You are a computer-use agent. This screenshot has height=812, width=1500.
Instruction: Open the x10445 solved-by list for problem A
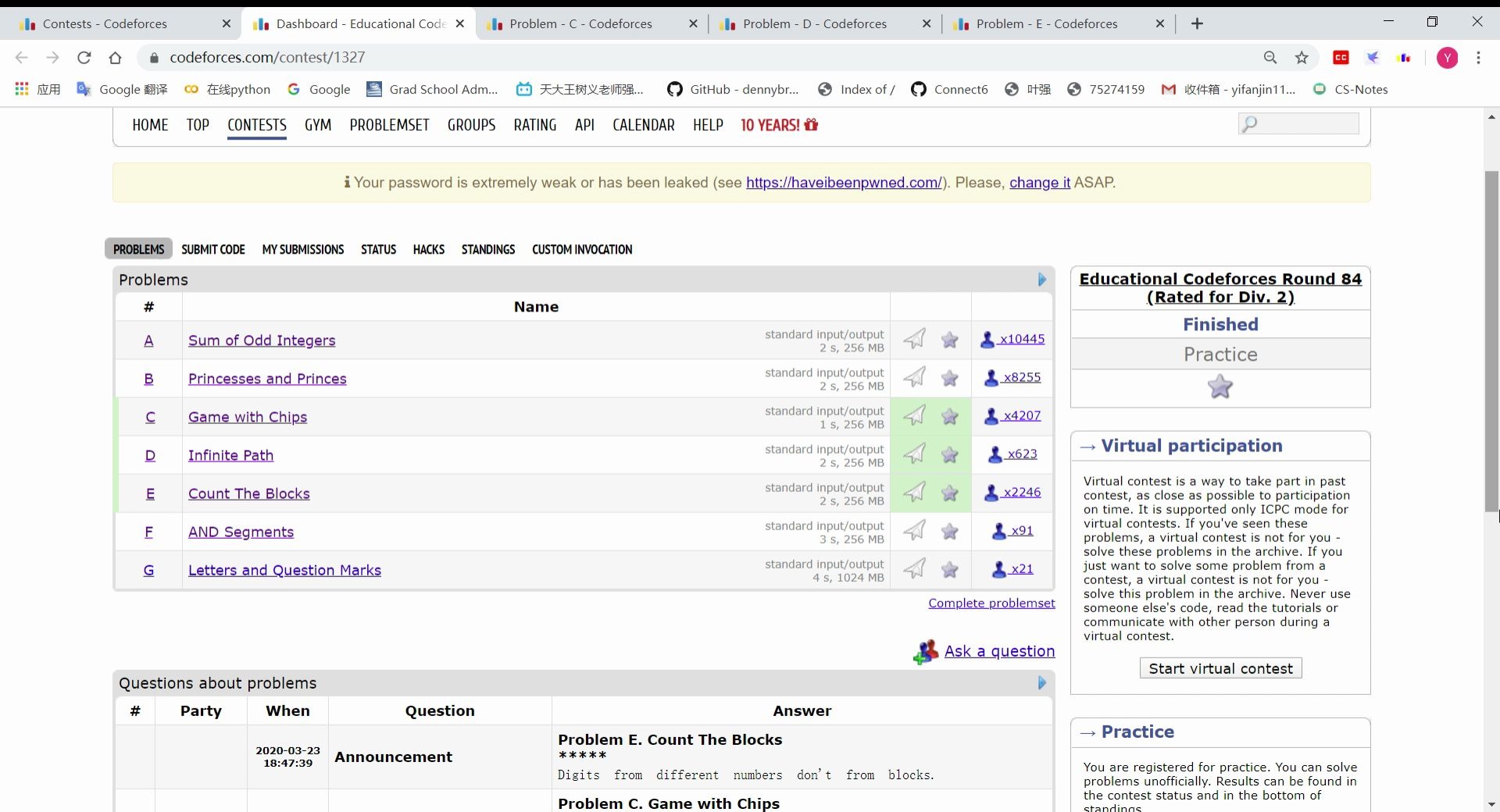point(1012,339)
